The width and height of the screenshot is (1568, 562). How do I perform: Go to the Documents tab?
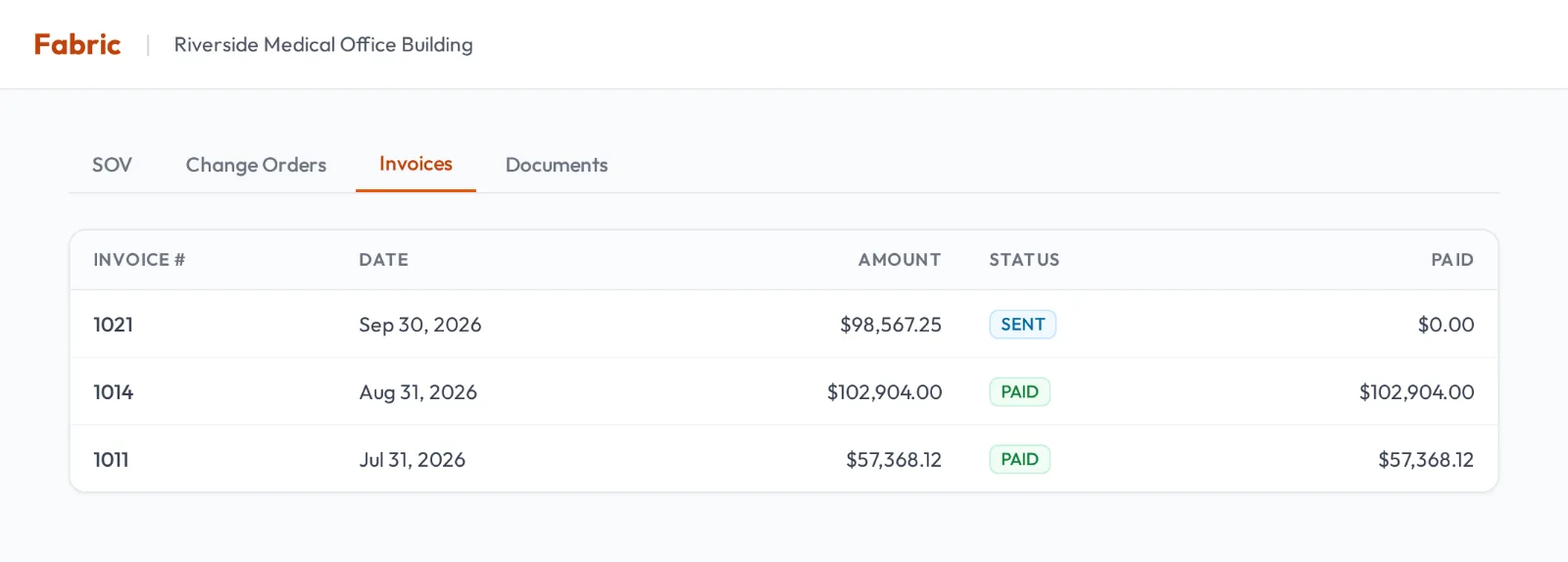(x=557, y=165)
